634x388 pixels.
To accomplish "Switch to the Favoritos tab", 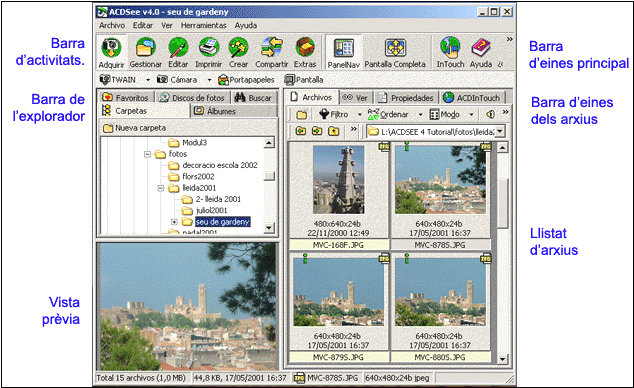I will pyautogui.click(x=126, y=97).
